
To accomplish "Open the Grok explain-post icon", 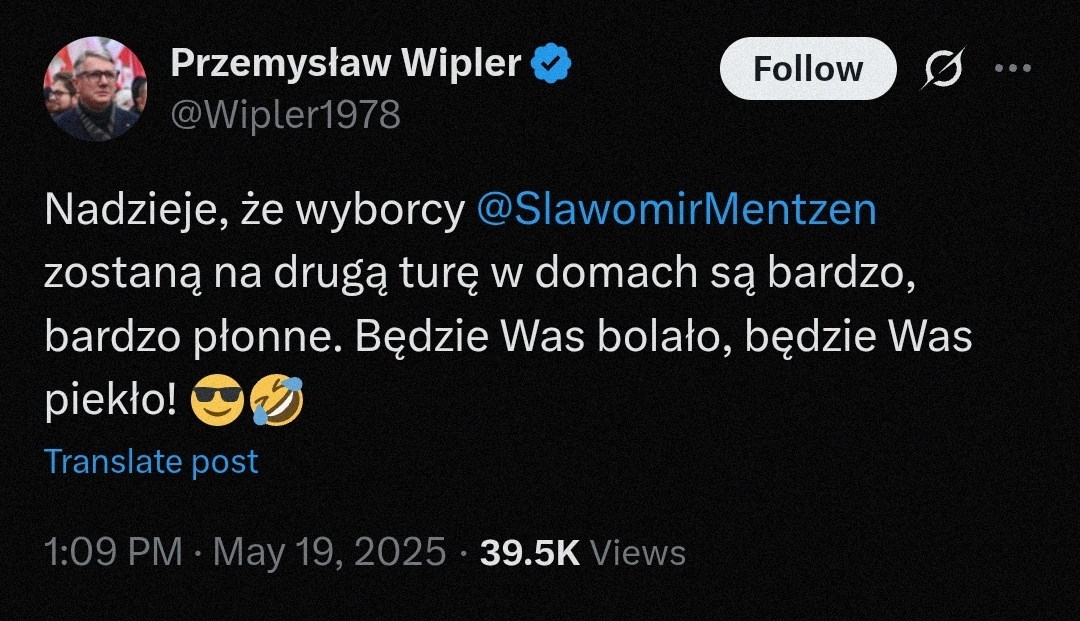I will pyautogui.click(x=943, y=67).
